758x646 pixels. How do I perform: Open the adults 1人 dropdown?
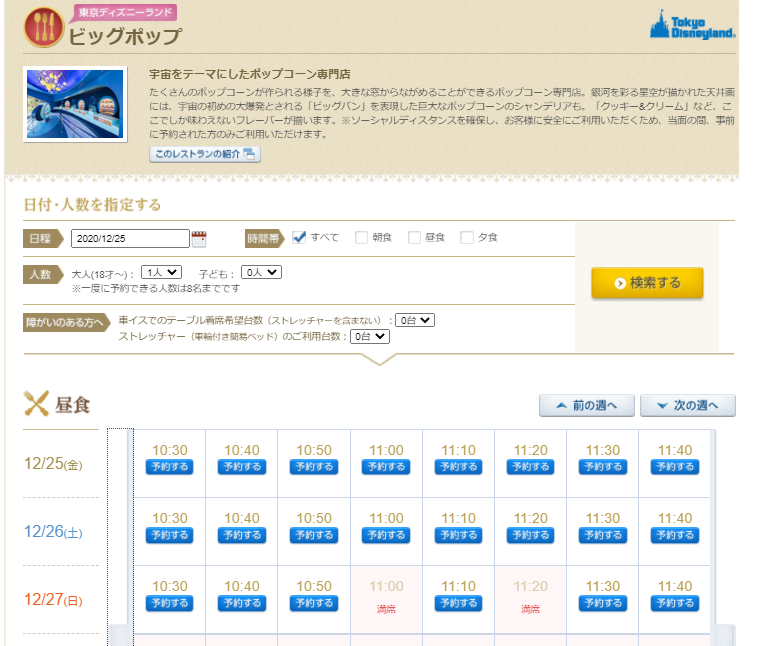point(161,273)
